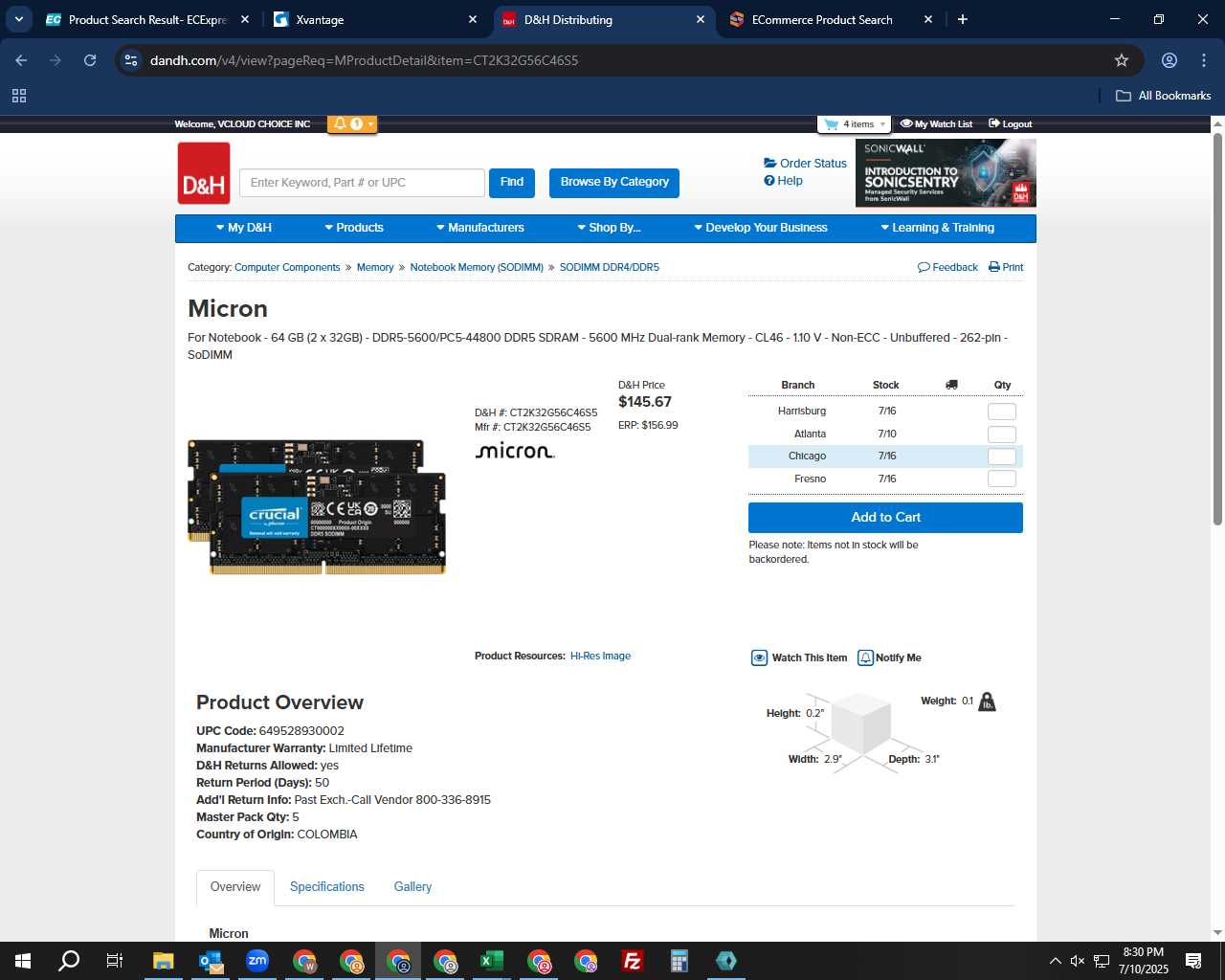Viewport: 1225px width, 980px height.
Task: Open SODIMM DDR4/DDR5 breadcrumb
Action: [x=610, y=268]
